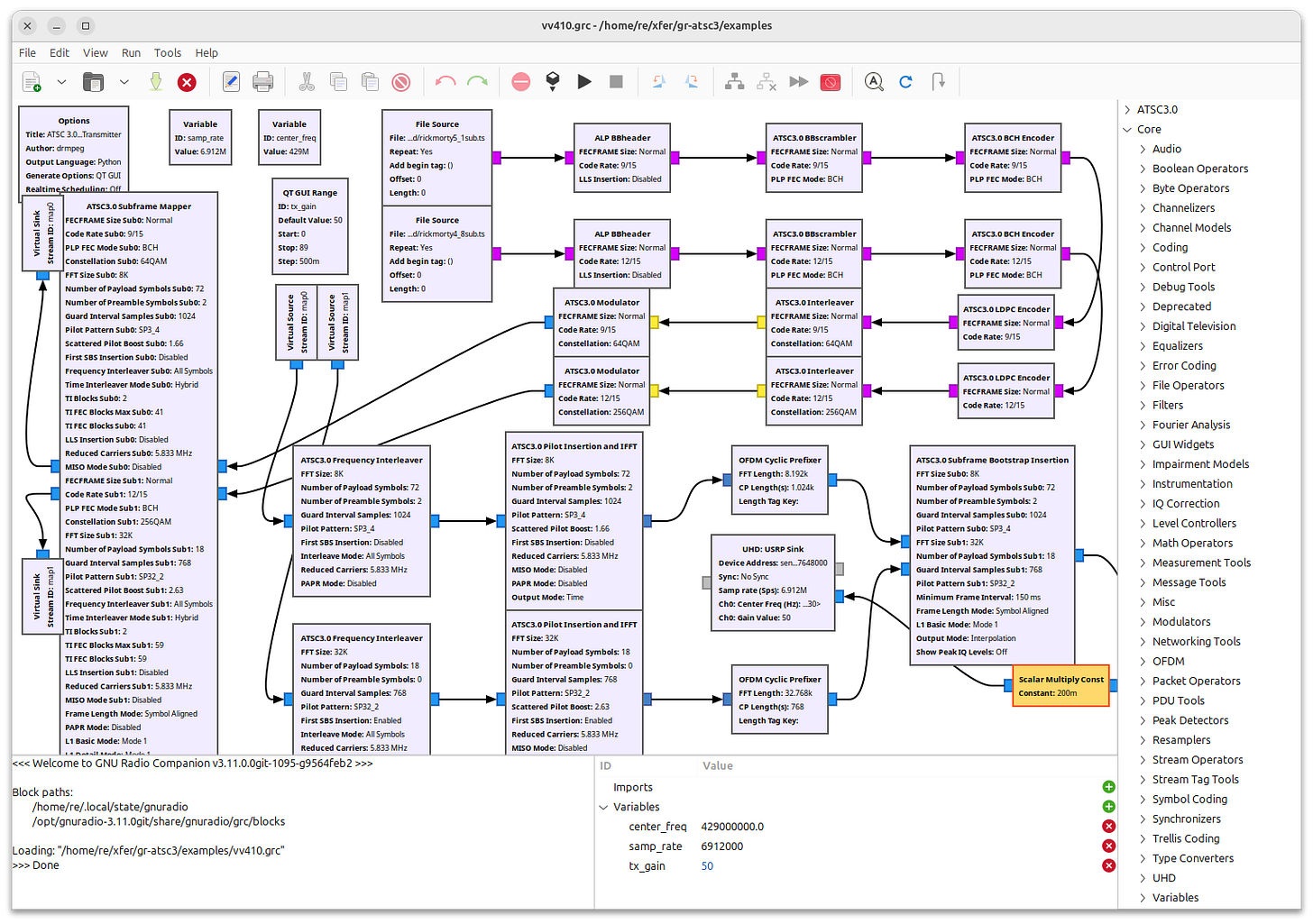Bypass selected block fast-forward icon
The image size is (1313, 924).
(x=798, y=82)
